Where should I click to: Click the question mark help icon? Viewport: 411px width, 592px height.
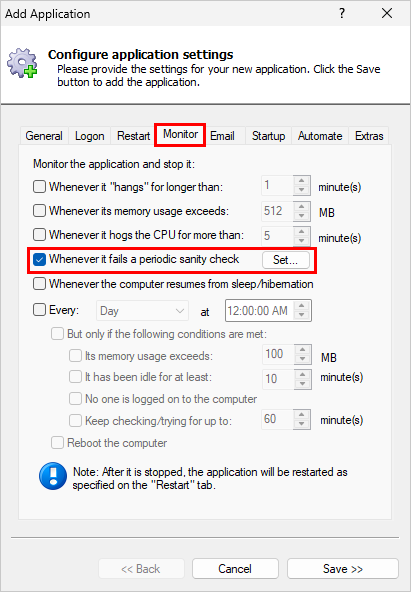pyautogui.click(x=342, y=14)
